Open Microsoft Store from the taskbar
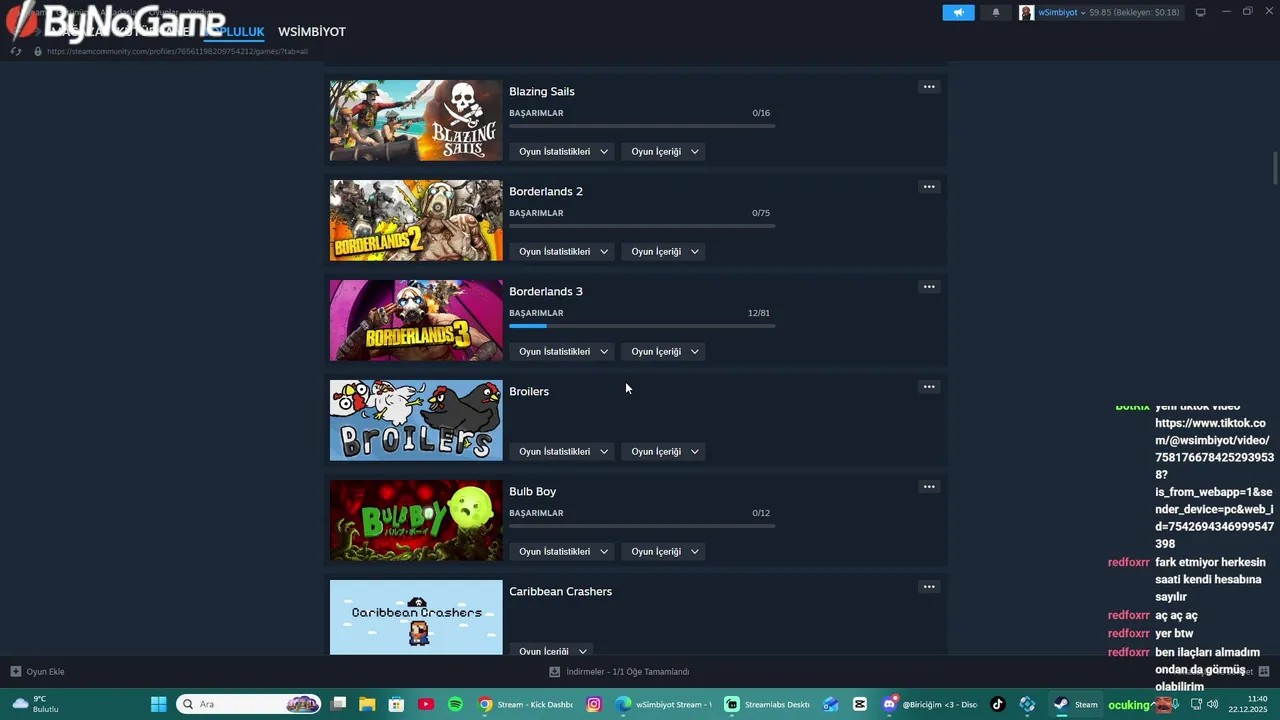Screen dimensions: 1280x720 click(x=396, y=704)
